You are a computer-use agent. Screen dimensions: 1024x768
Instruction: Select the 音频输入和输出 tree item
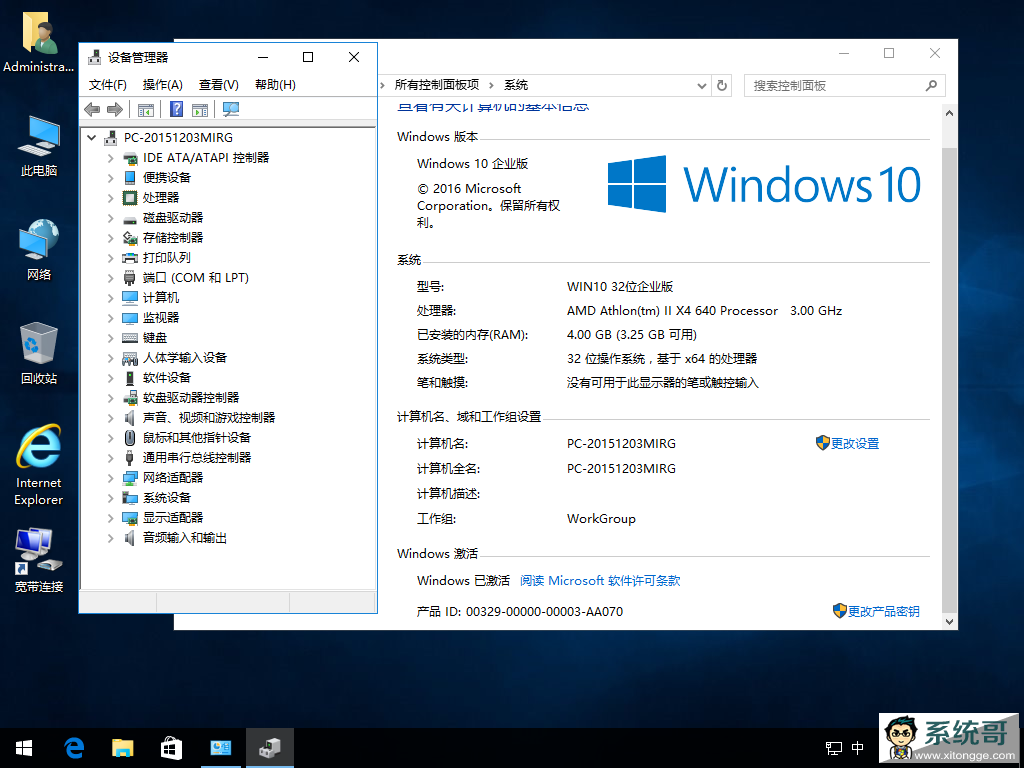point(185,538)
